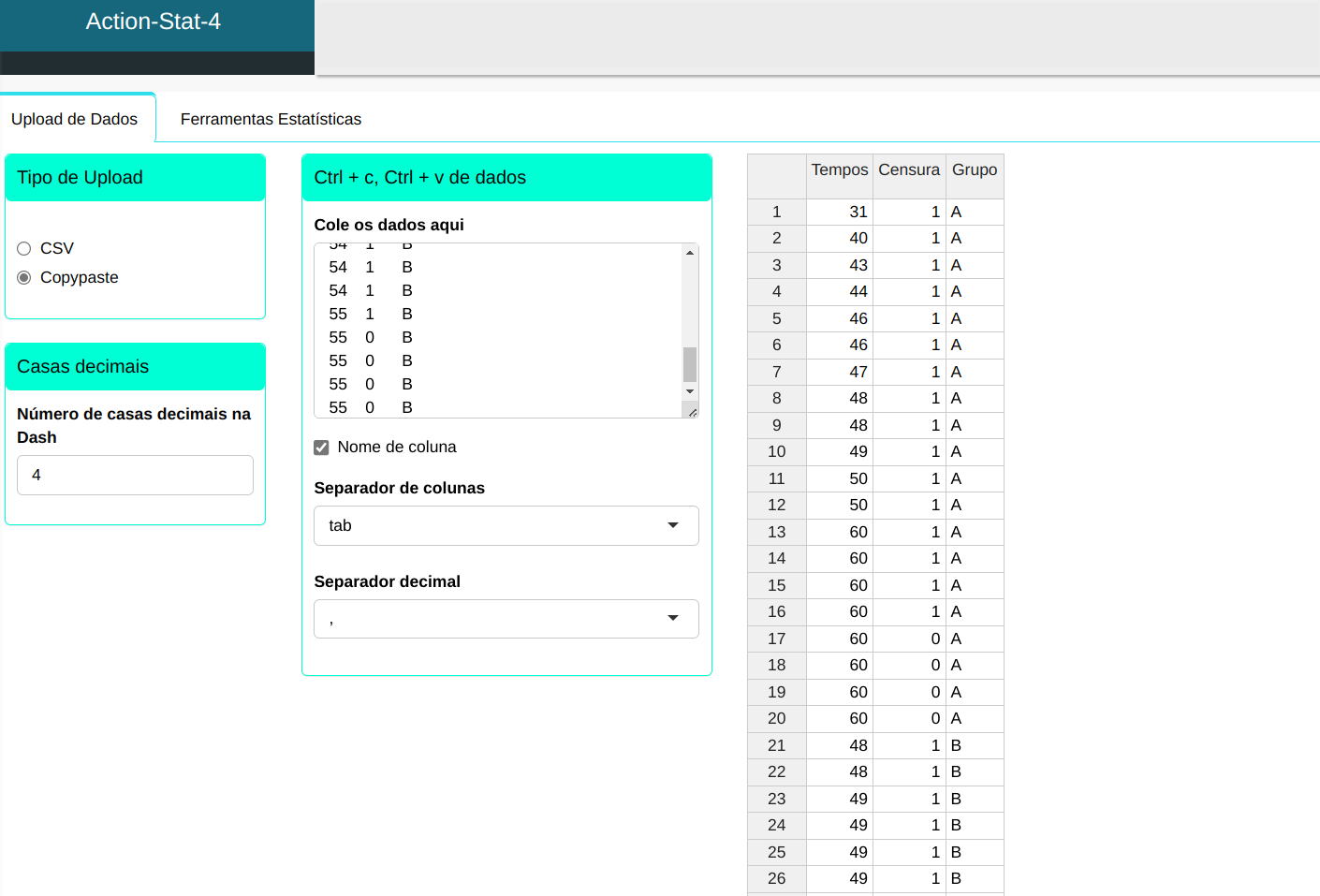Switch to Ferramentas Estatísticas tab
1320x896 pixels.
tap(271, 119)
